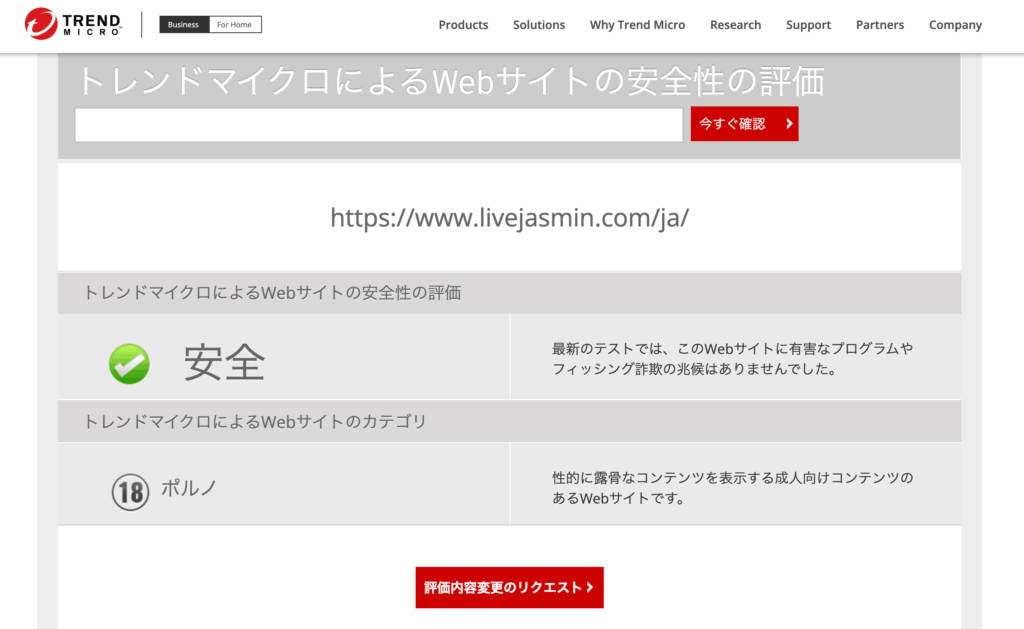Viewport: 1024px width, 629px height.
Task: Open the Products menu
Action: pos(463,25)
